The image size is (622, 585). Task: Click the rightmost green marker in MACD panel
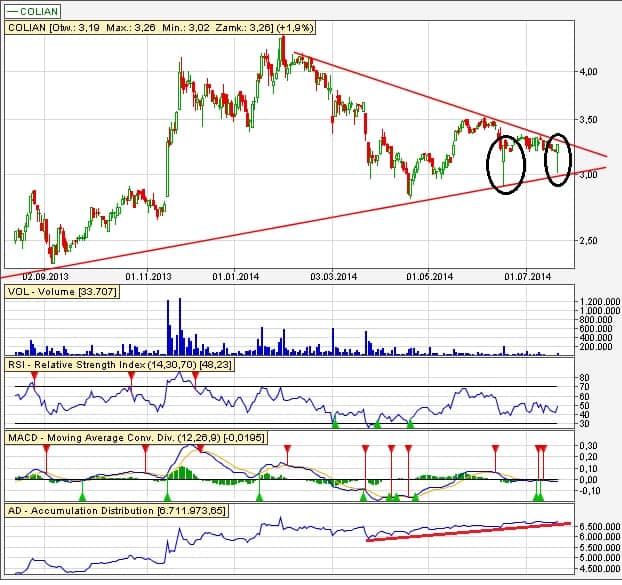540,494
